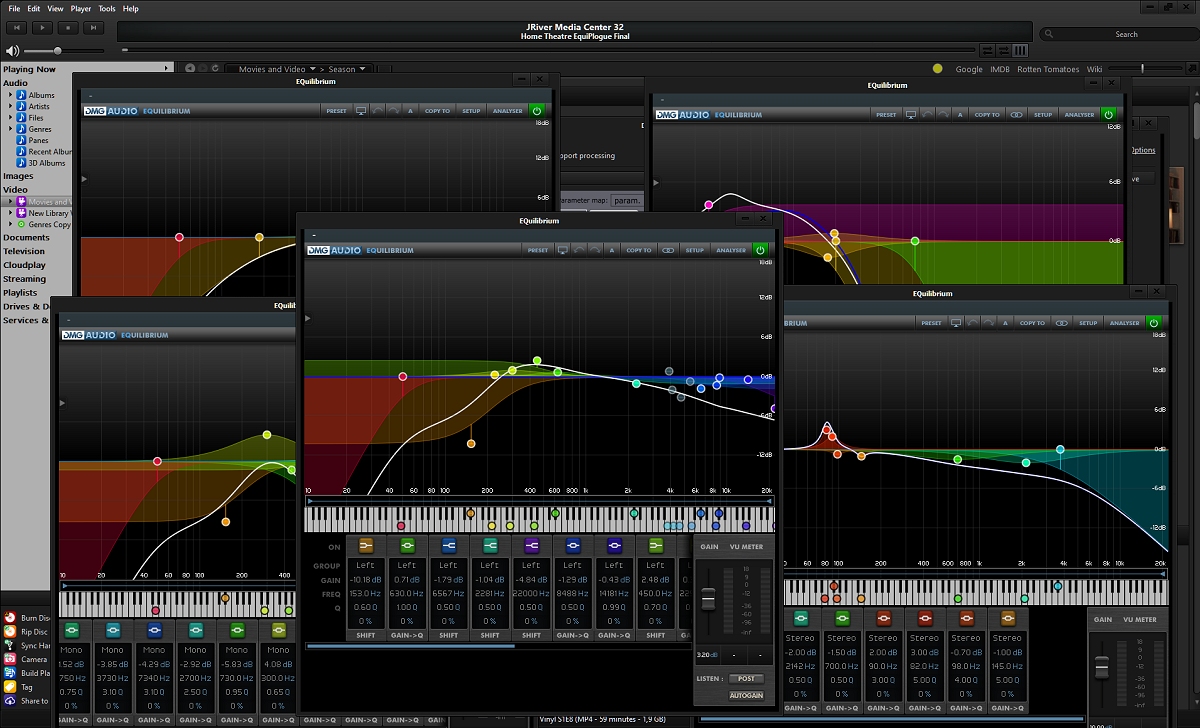Expand the Playing Now arrow
Viewport: 1200px width, 728px height.
(x=166, y=69)
